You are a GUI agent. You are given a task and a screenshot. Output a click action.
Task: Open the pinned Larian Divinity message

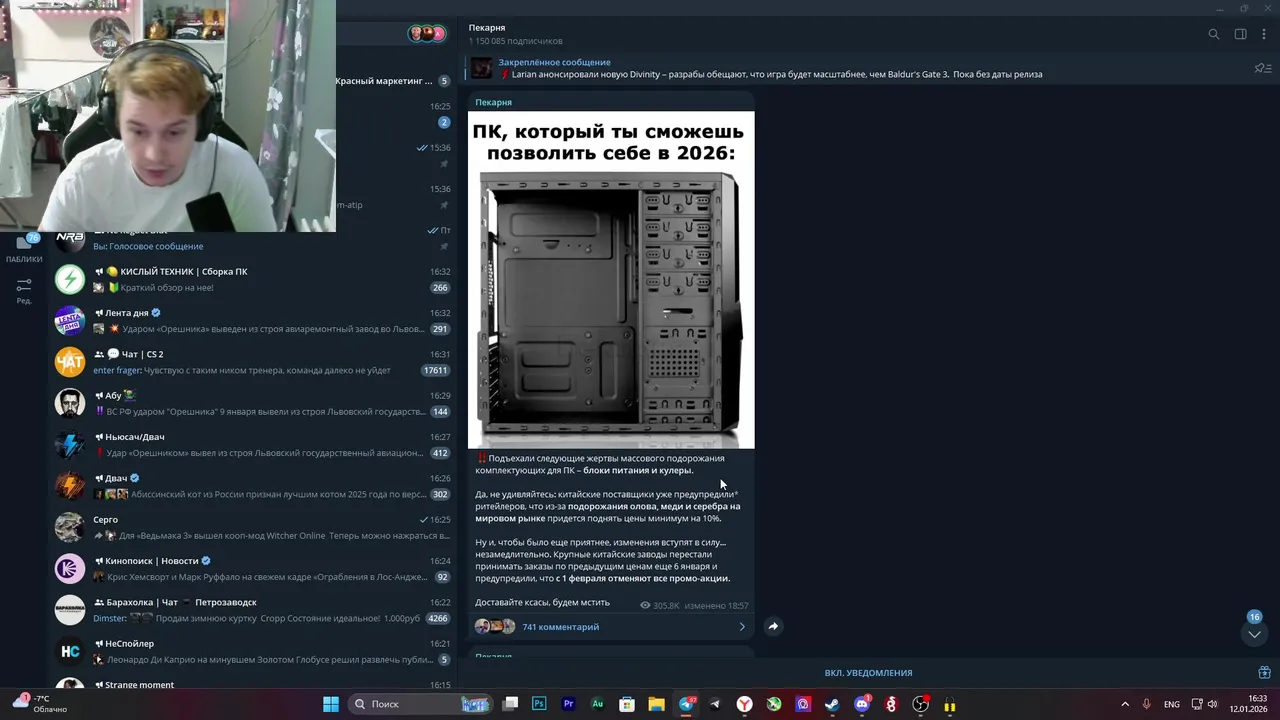770,68
